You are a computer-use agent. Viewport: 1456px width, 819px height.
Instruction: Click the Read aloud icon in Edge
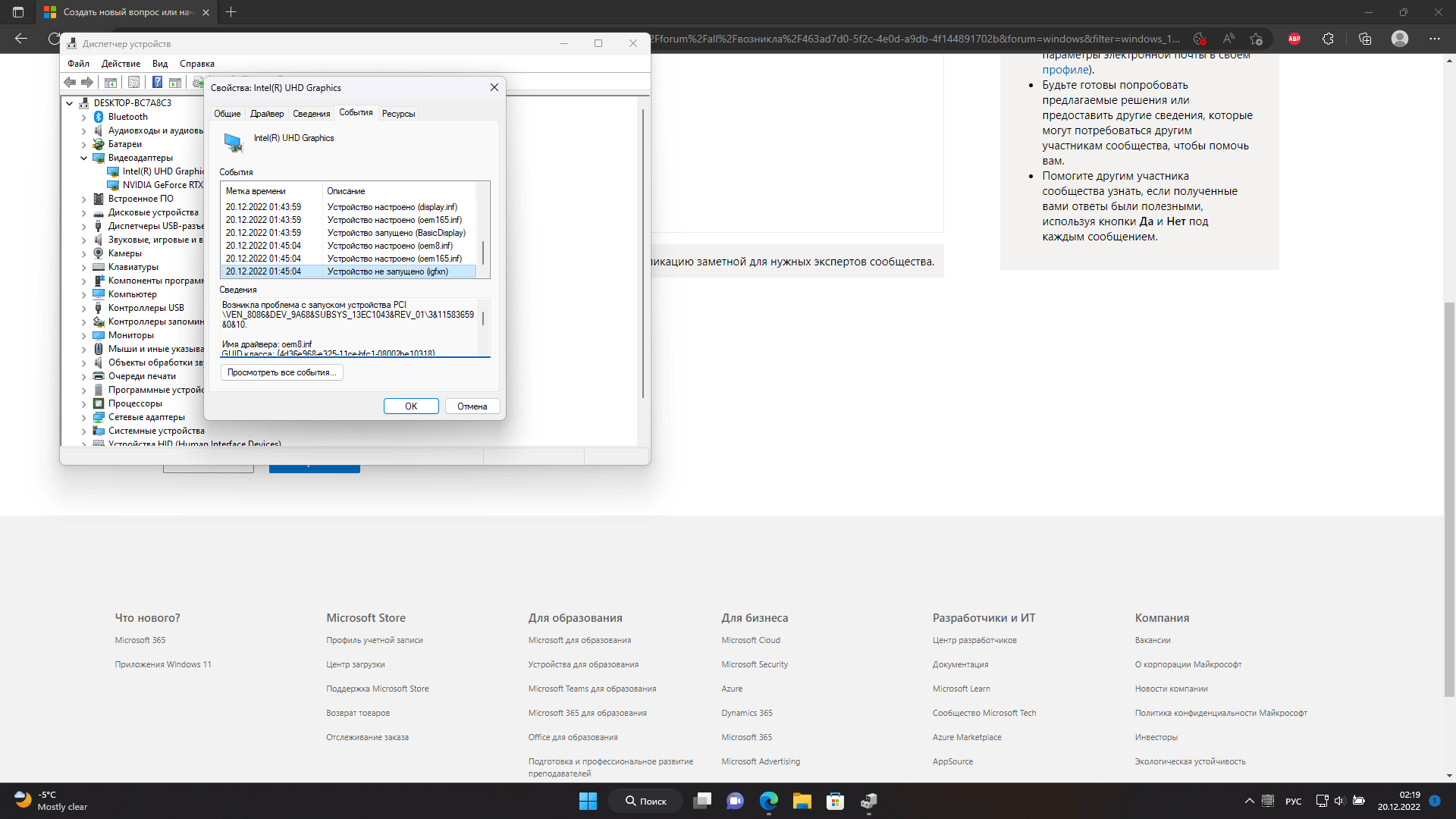[x=1228, y=39]
